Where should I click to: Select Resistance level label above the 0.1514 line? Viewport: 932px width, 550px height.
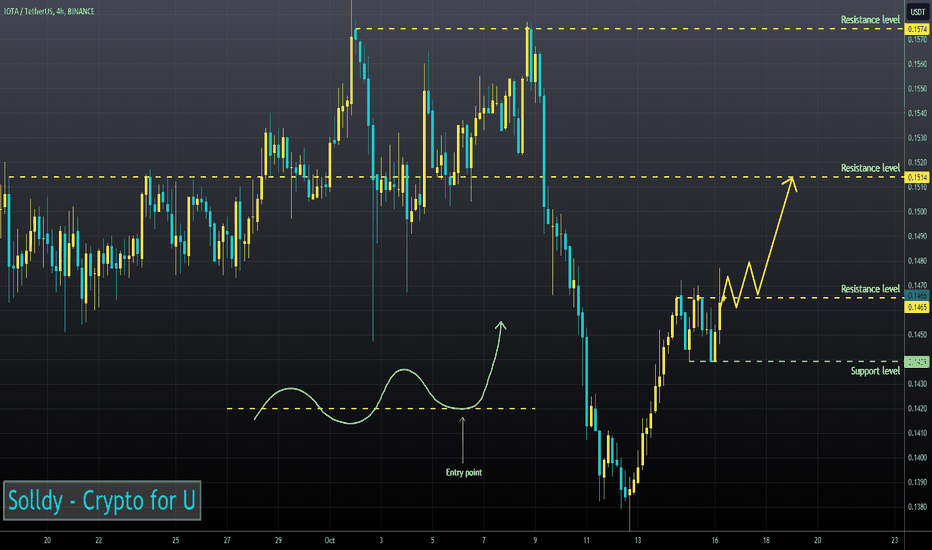tap(870, 168)
